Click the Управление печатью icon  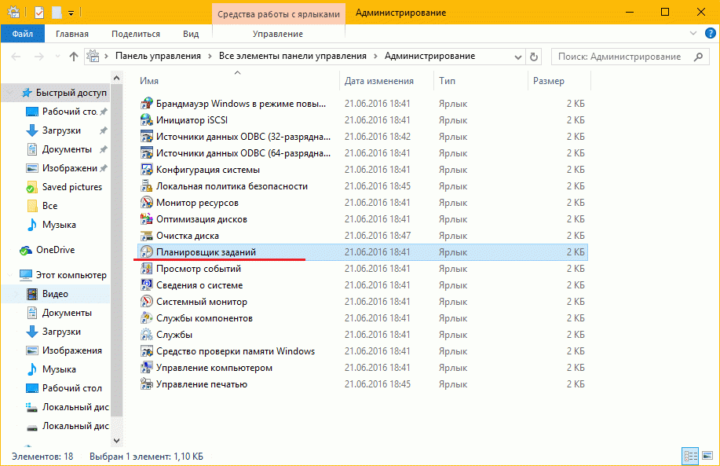click(147, 384)
